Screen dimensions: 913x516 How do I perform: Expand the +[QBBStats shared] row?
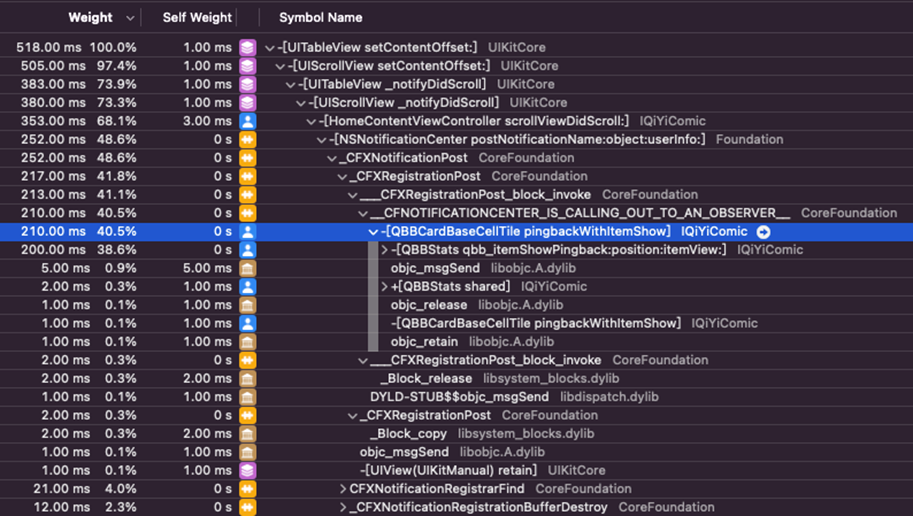(x=384, y=287)
